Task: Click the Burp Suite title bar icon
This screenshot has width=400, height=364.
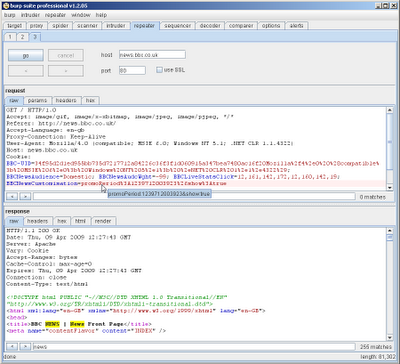Action: (6, 6)
